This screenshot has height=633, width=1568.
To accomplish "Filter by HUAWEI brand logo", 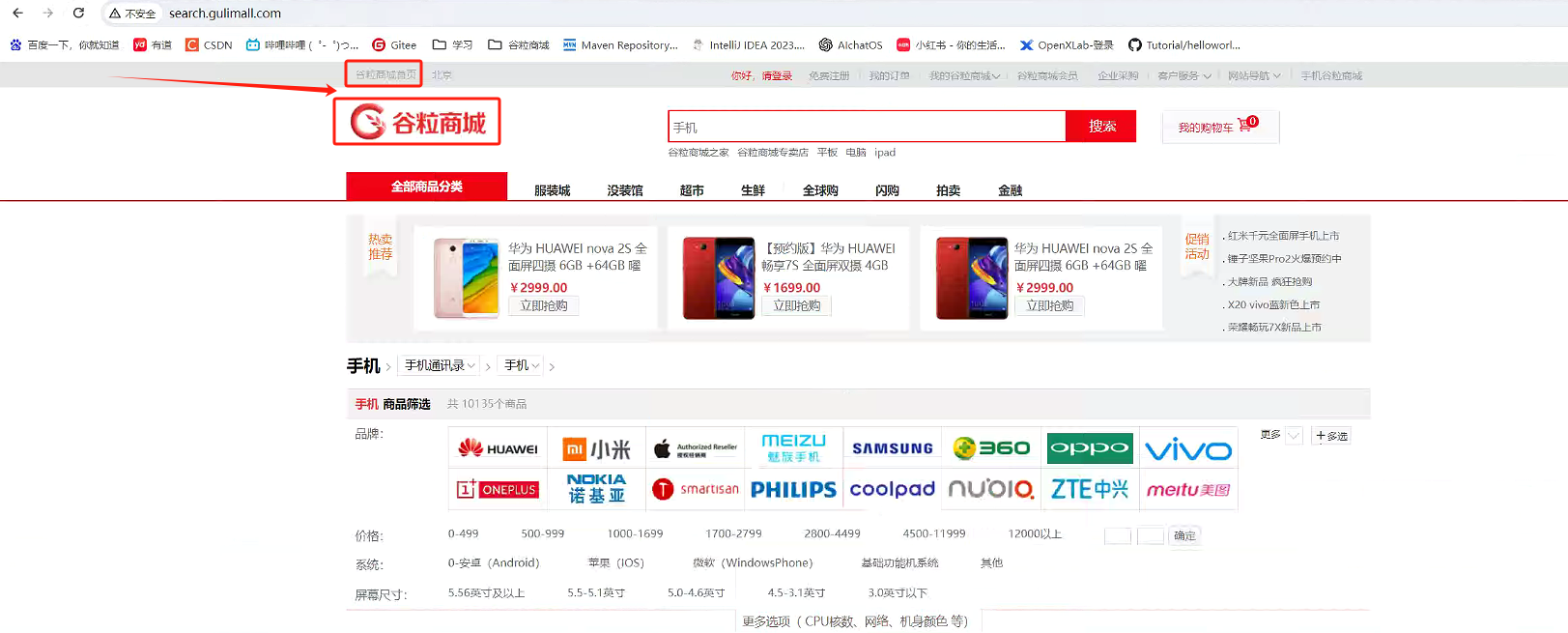I will [499, 448].
